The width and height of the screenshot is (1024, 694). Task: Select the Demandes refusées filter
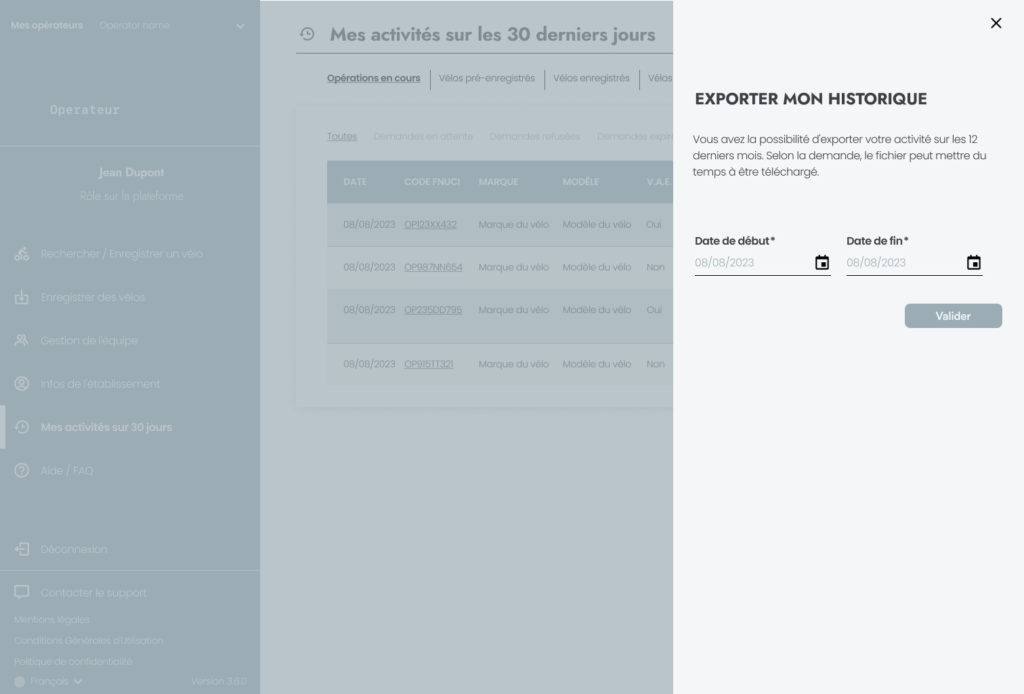[x=534, y=136]
